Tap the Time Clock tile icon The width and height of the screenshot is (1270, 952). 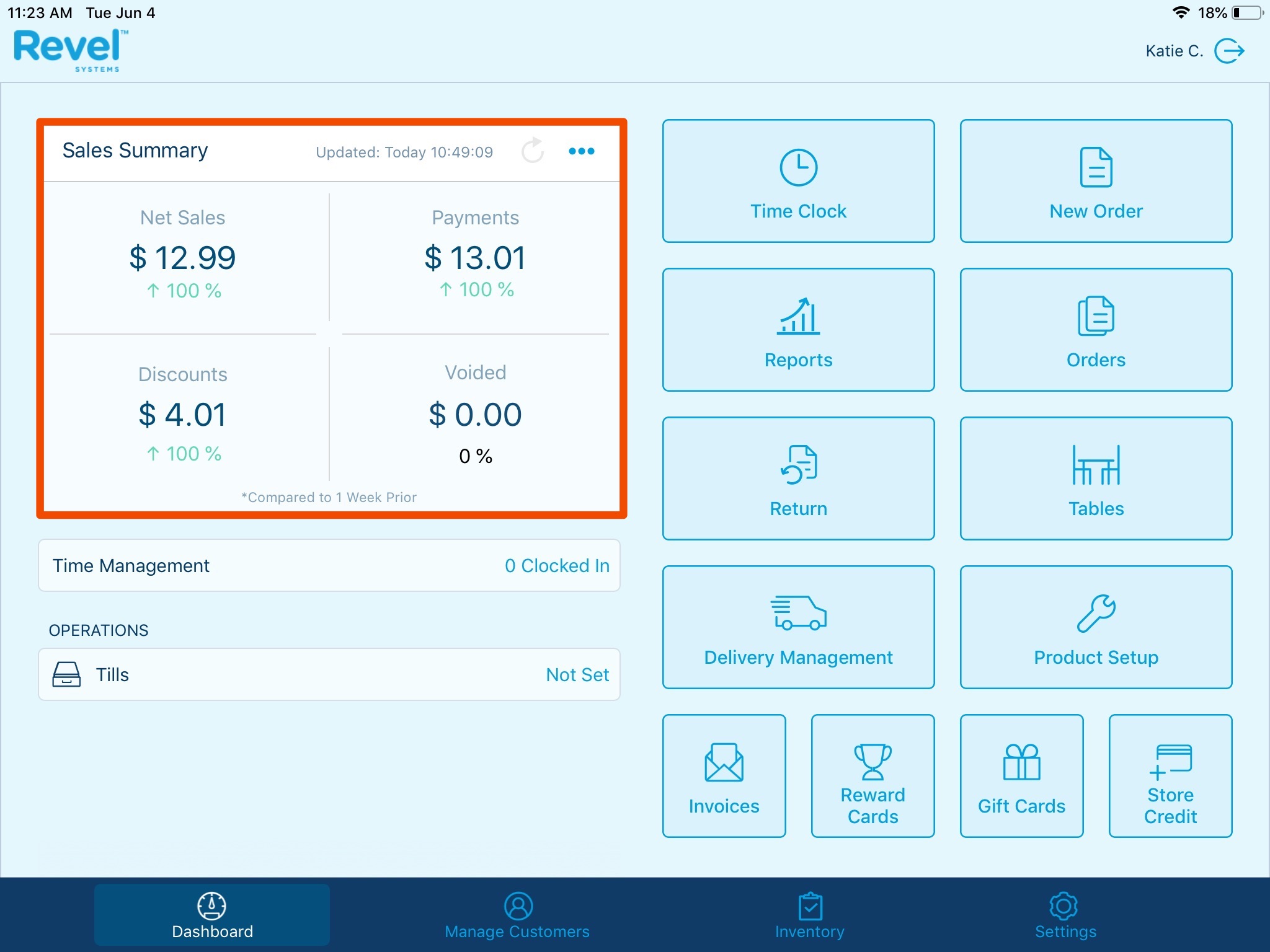tap(798, 167)
